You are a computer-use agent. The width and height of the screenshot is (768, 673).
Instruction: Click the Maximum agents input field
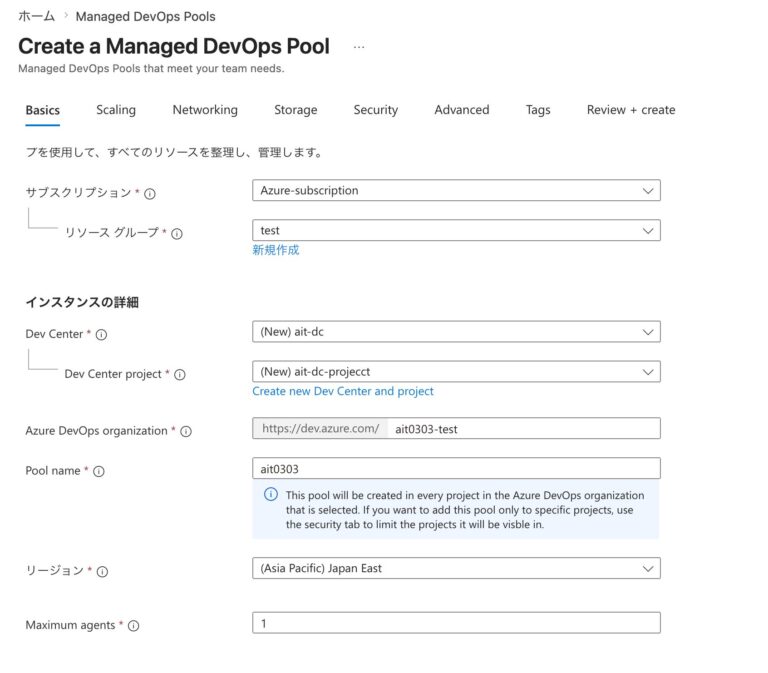tap(456, 623)
